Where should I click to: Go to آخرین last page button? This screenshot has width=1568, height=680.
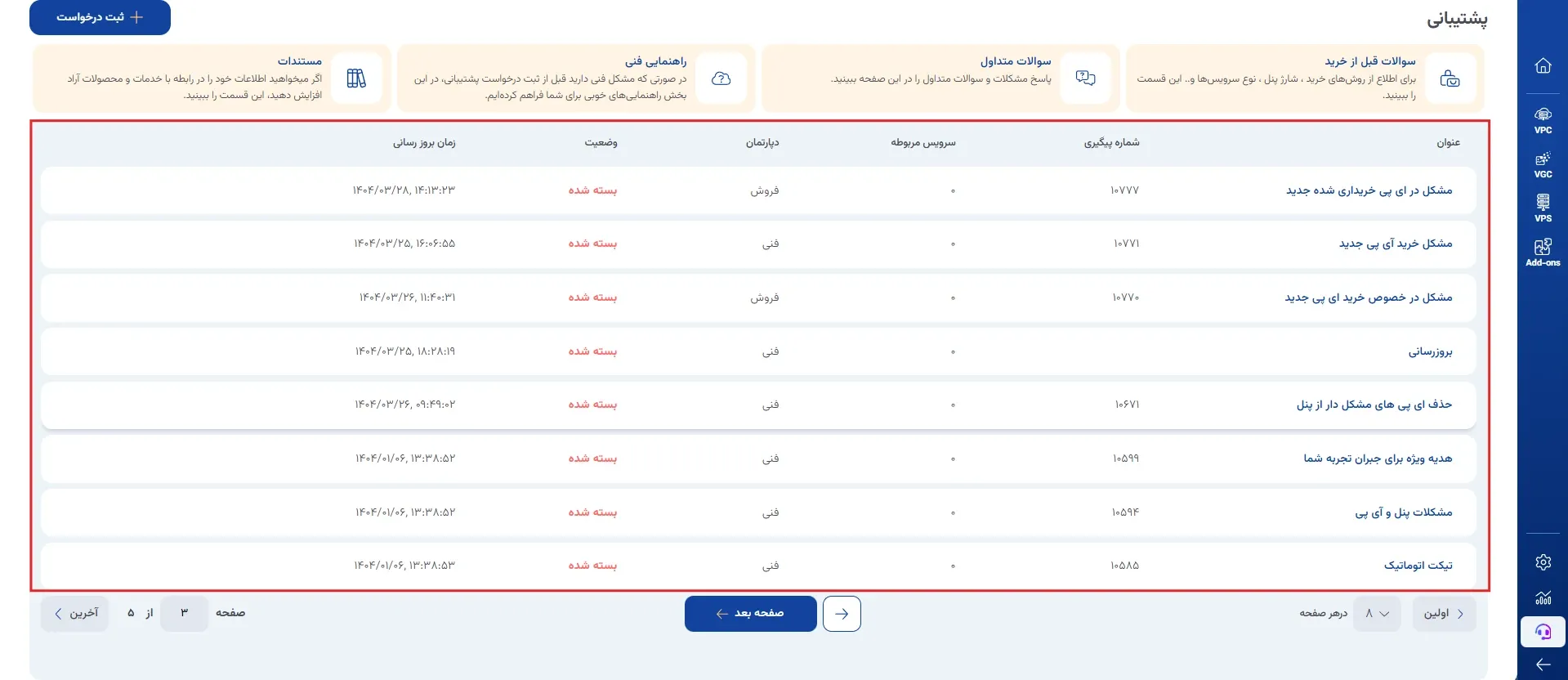75,614
